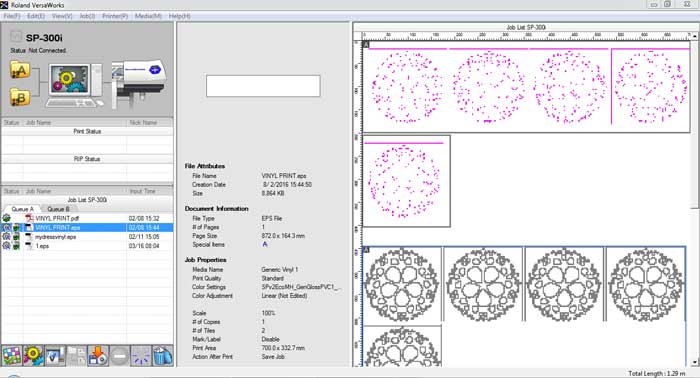Click Print Area value 700.0 x 332.7 mm
This screenshot has height=378, width=700.
(283, 348)
